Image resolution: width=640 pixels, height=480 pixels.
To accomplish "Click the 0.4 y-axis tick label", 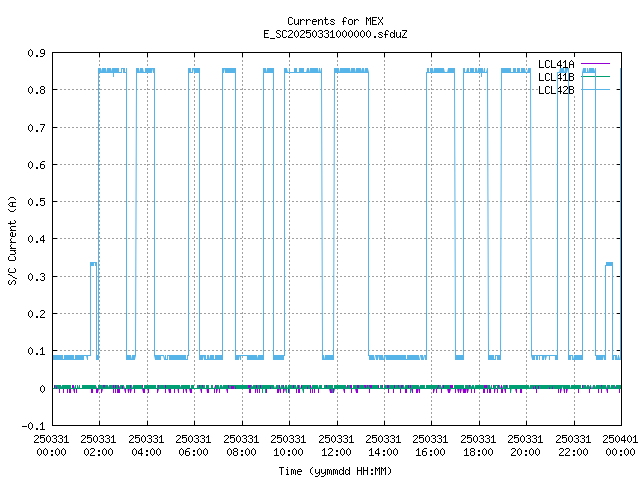I will coord(36,239).
